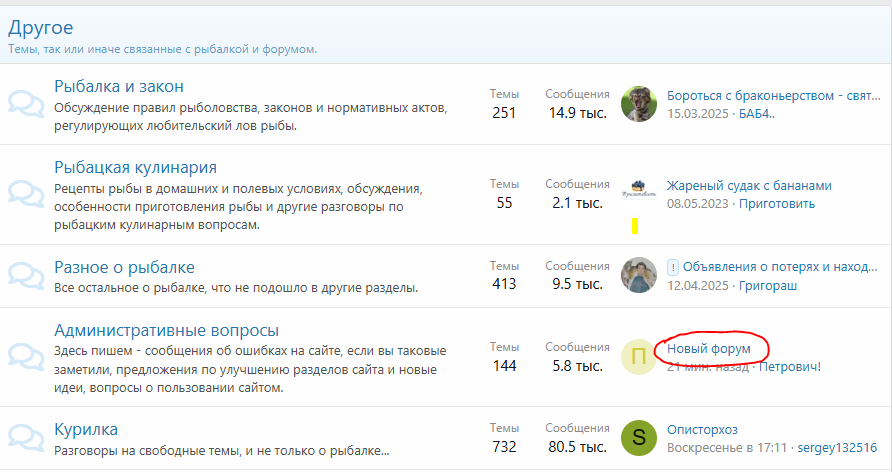Click the '!' prefix icon before Объявления о потерях

coord(673,267)
